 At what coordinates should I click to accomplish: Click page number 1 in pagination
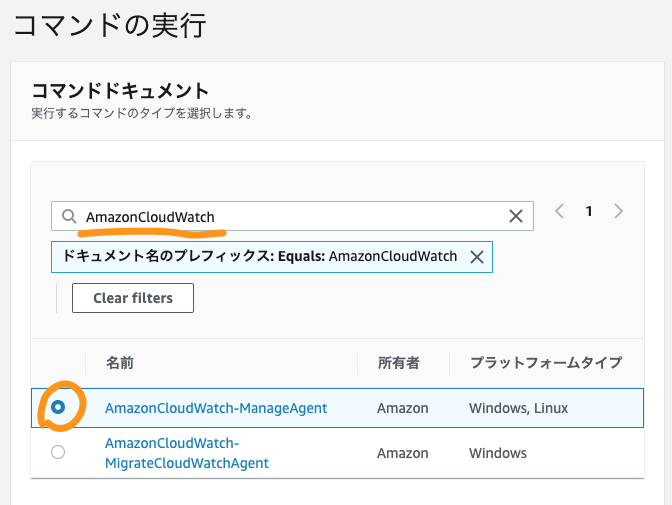tap(589, 211)
